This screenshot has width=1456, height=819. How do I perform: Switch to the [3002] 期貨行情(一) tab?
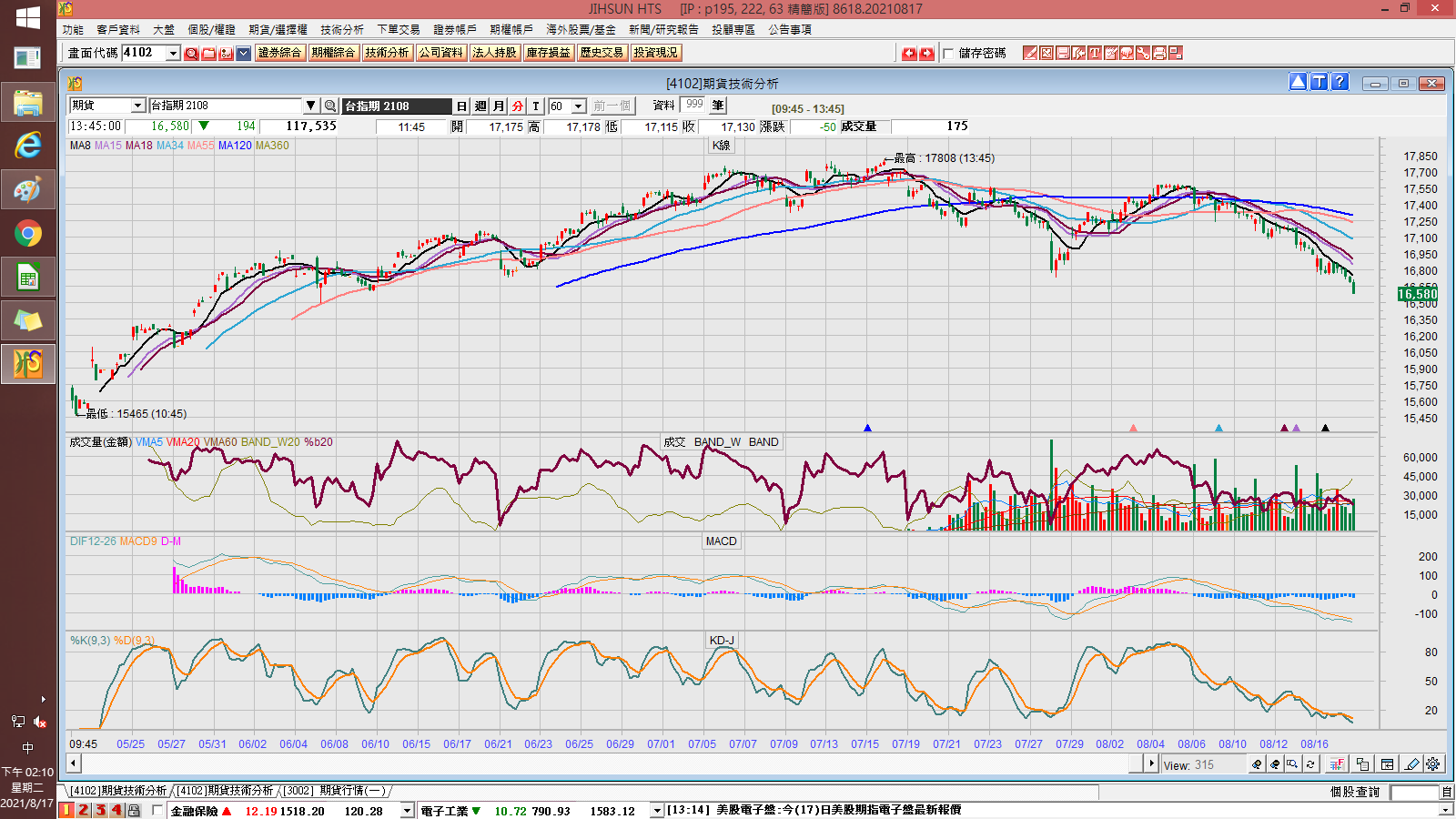pyautogui.click(x=334, y=791)
